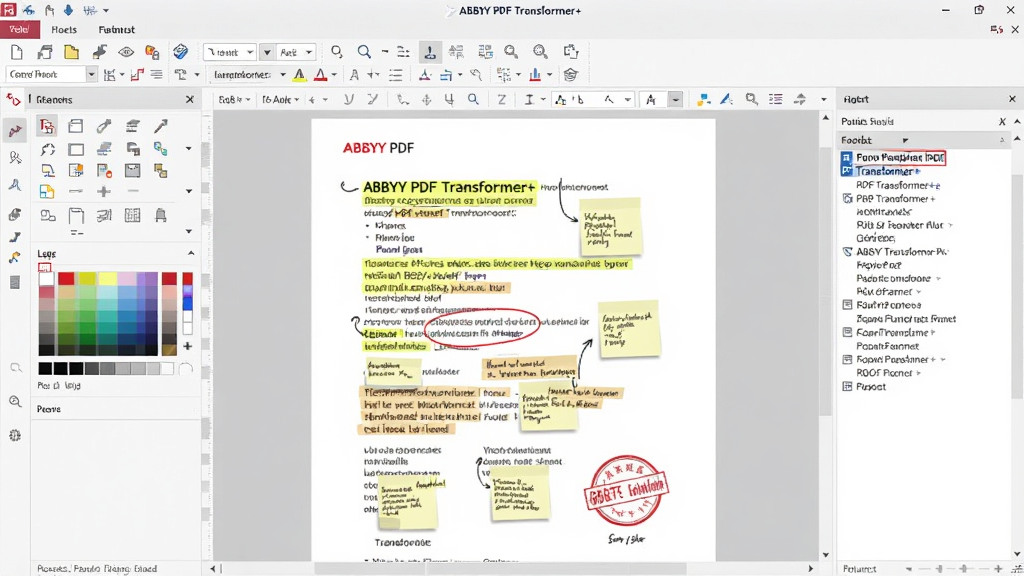
Task: Click the eye preview icon in toolbar
Action: (126, 52)
